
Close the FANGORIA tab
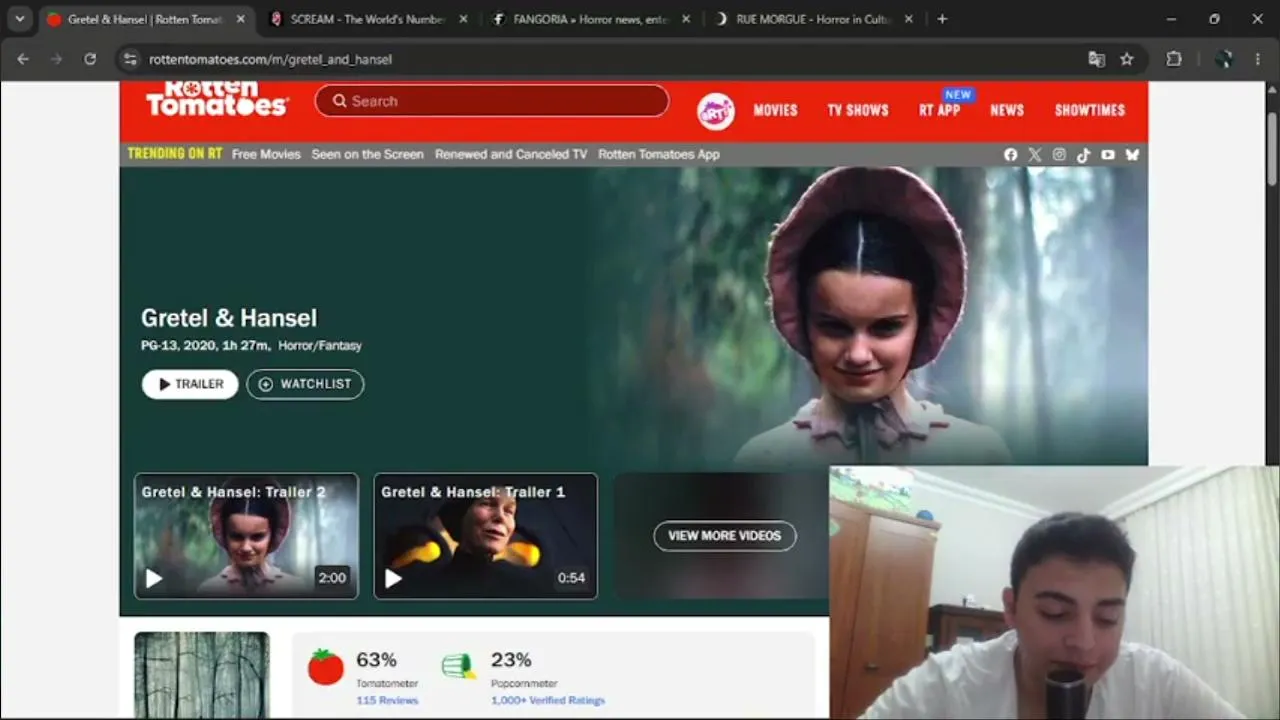tap(686, 19)
